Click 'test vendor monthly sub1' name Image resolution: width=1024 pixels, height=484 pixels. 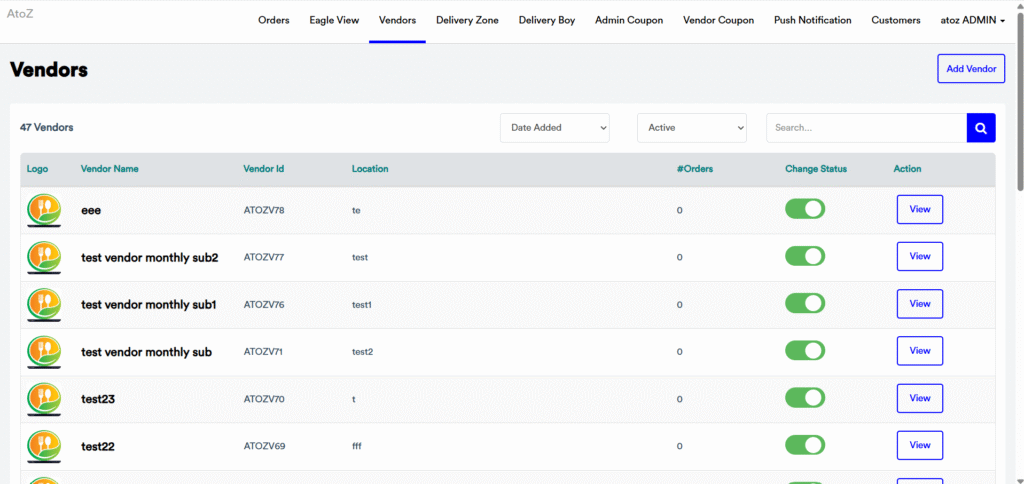coord(149,304)
